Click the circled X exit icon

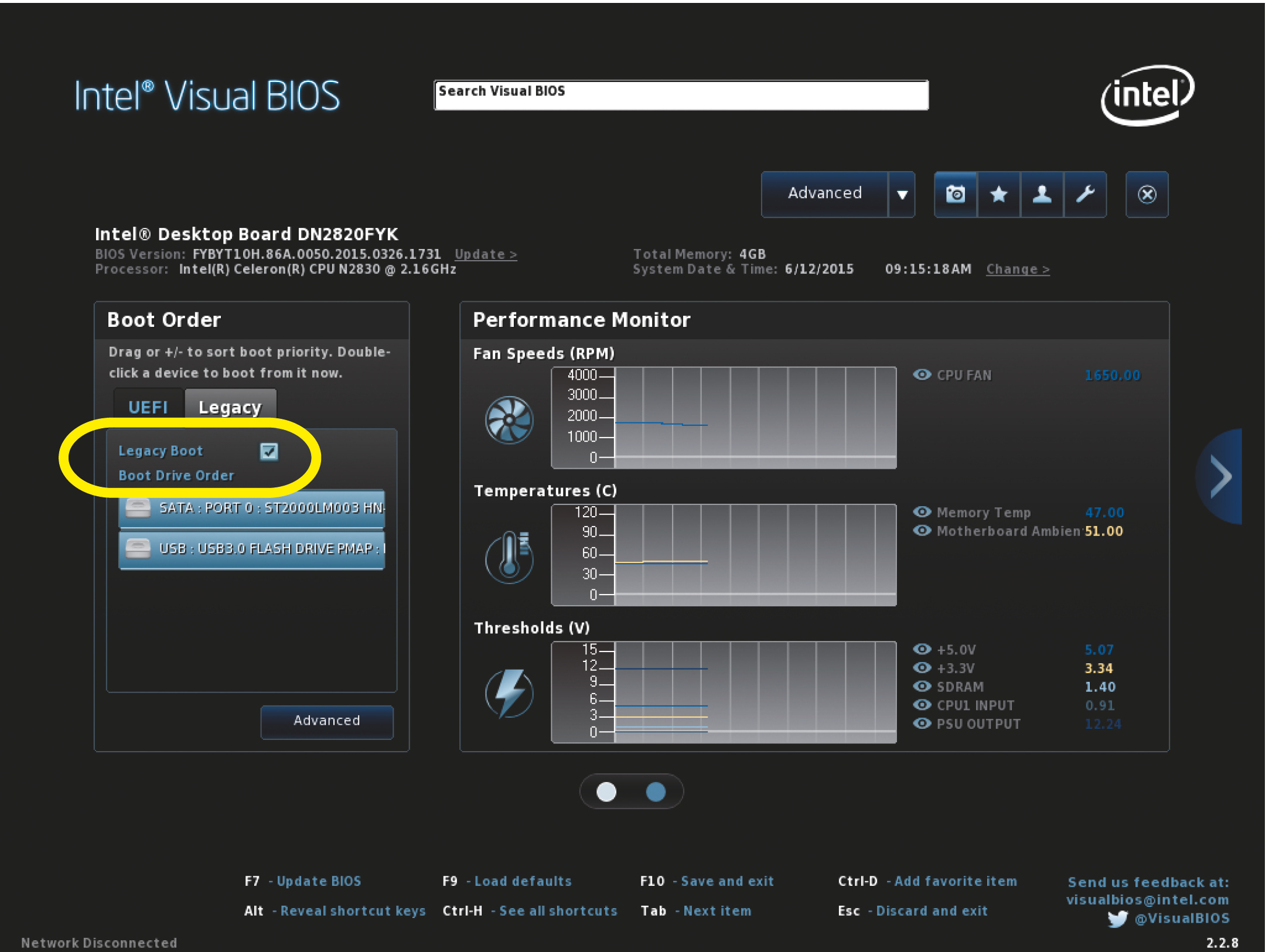(1147, 195)
